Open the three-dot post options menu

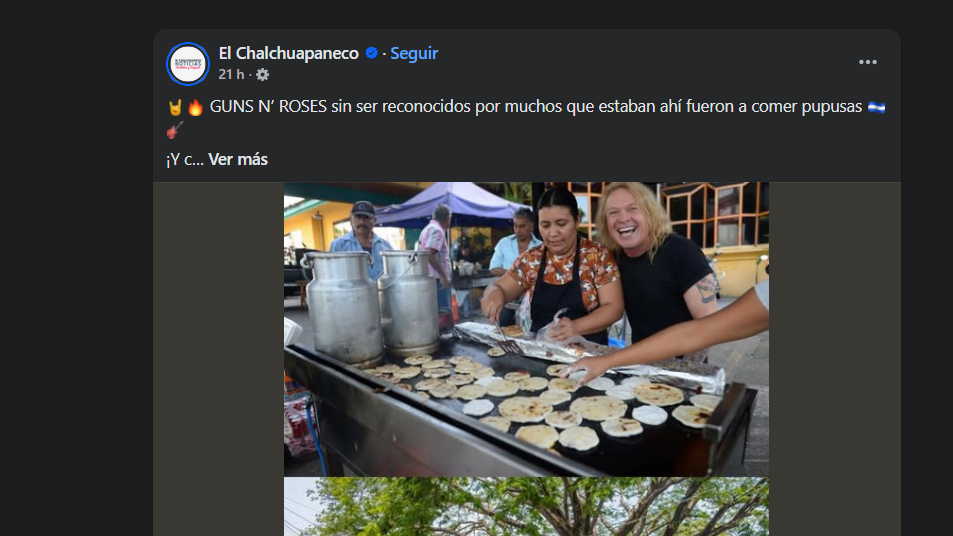click(867, 62)
